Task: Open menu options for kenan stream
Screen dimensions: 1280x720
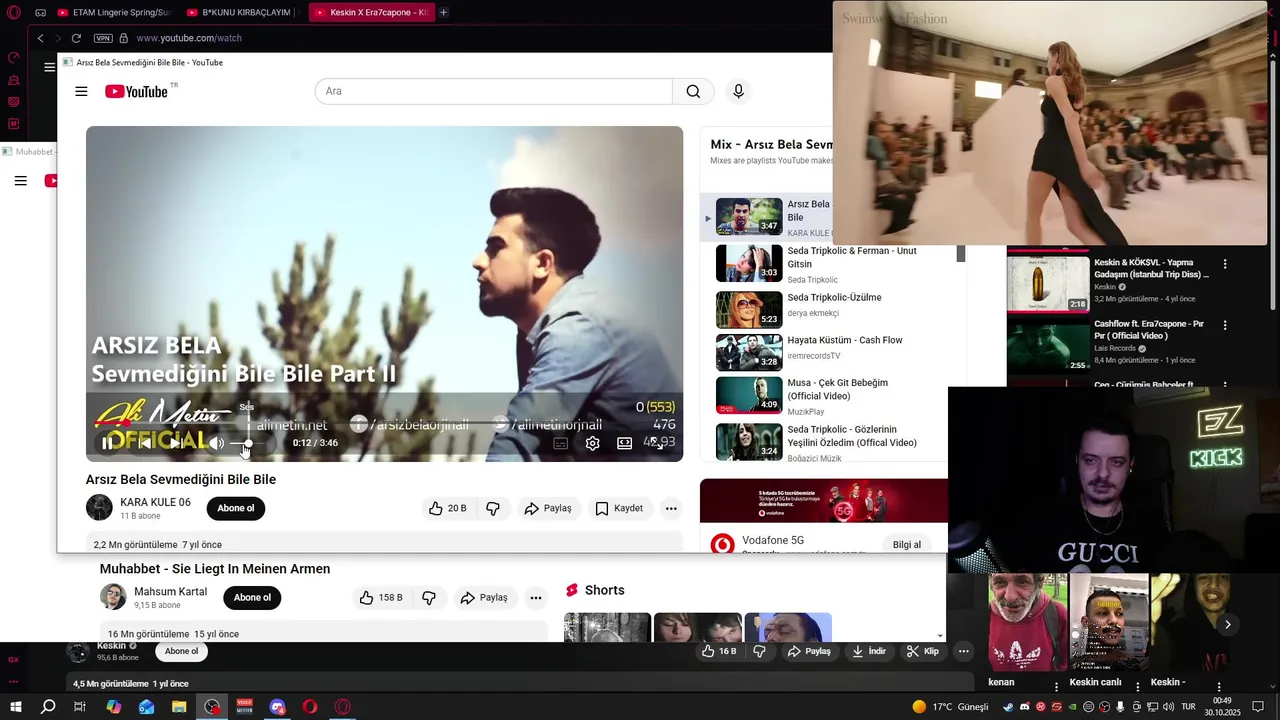Action: [1056, 687]
